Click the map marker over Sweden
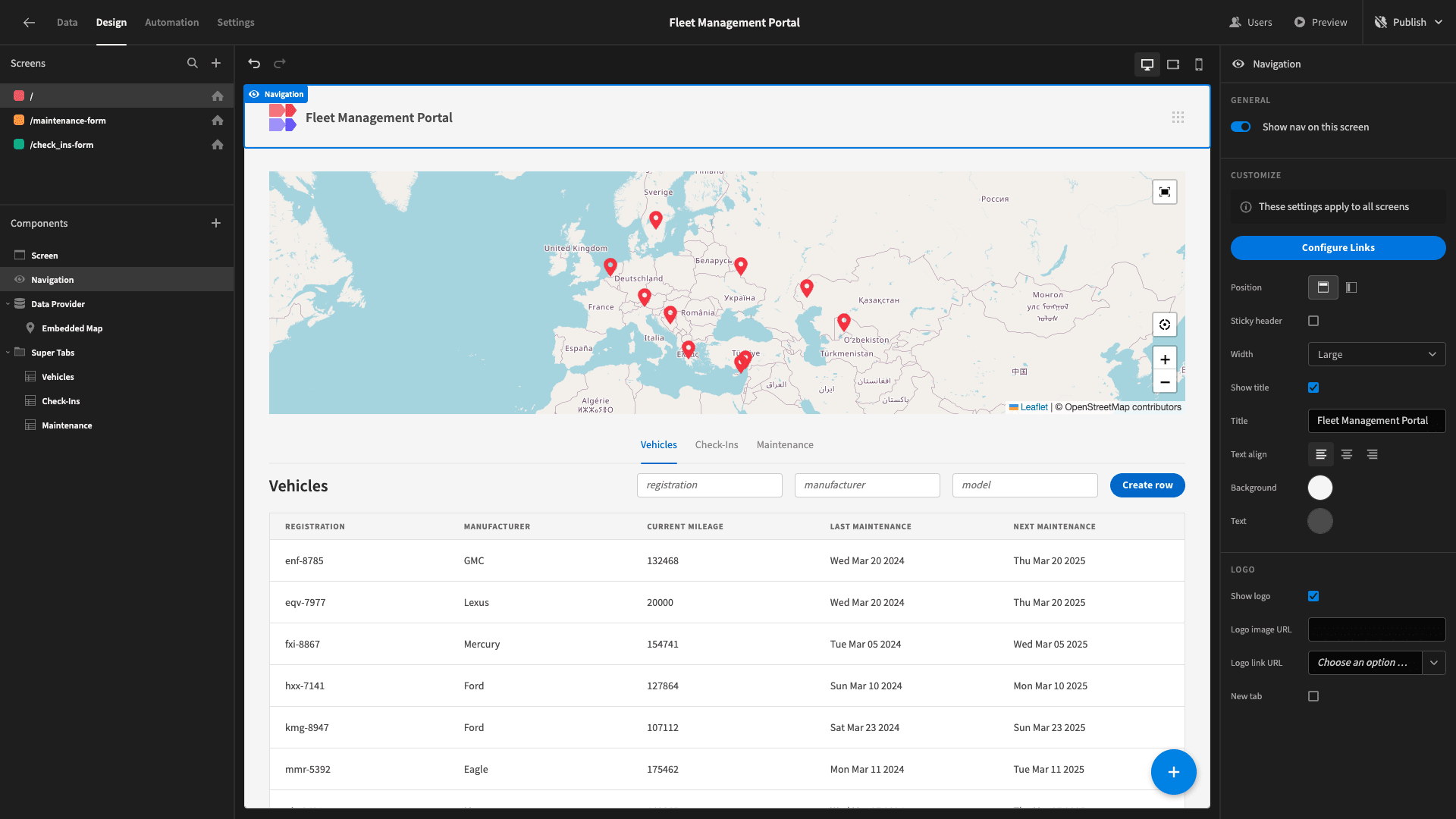1456x819 pixels. point(656,219)
